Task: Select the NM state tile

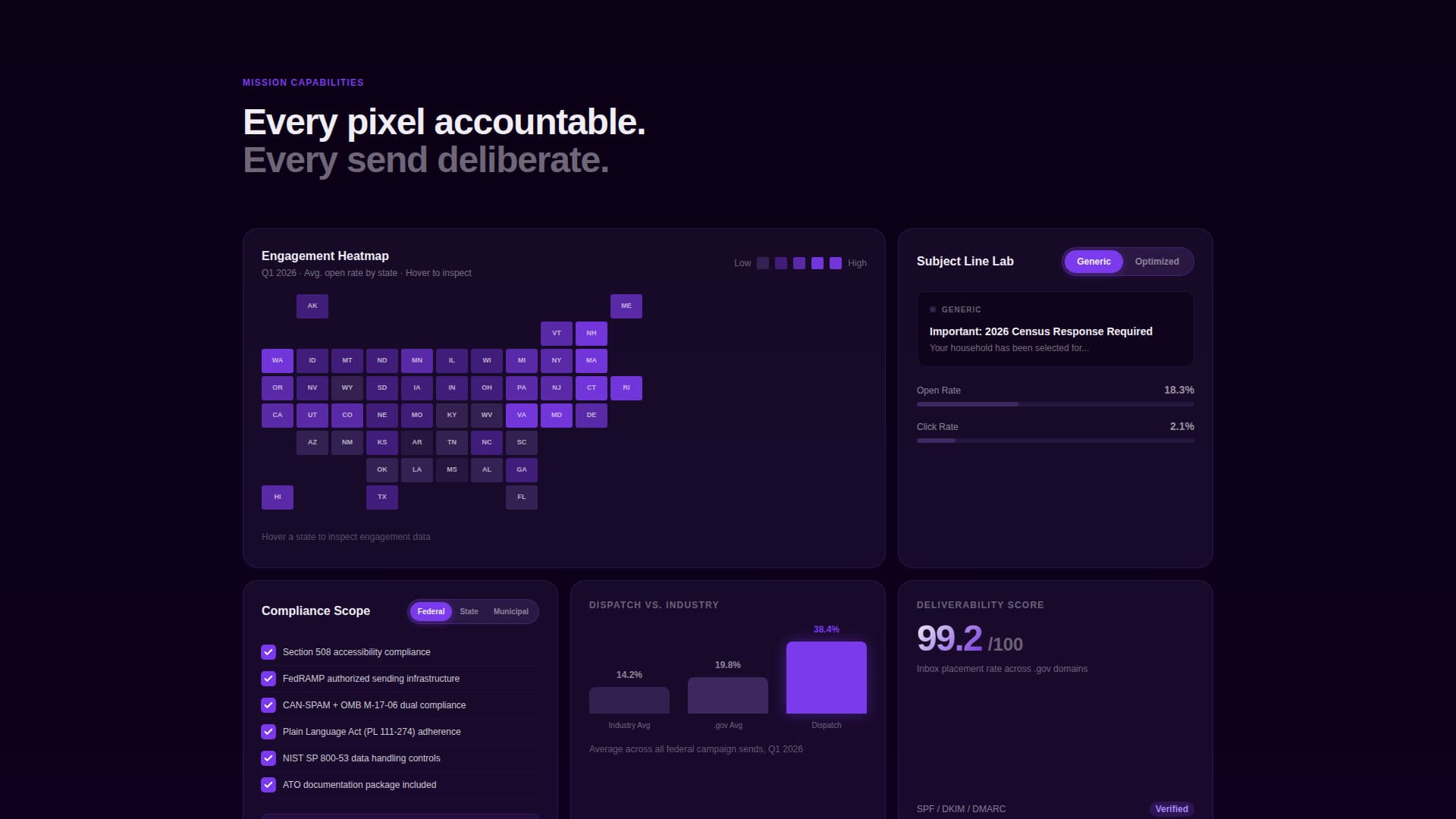Action: click(347, 443)
